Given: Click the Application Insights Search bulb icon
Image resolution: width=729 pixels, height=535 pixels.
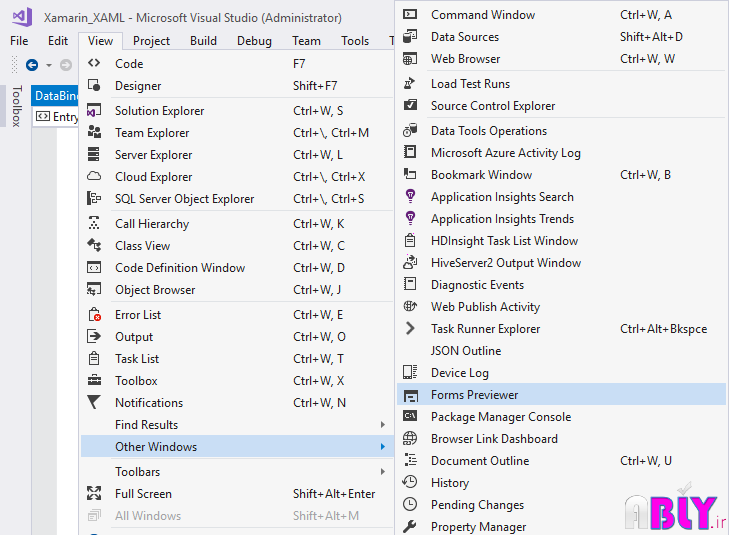Looking at the screenshot, I should tap(410, 196).
